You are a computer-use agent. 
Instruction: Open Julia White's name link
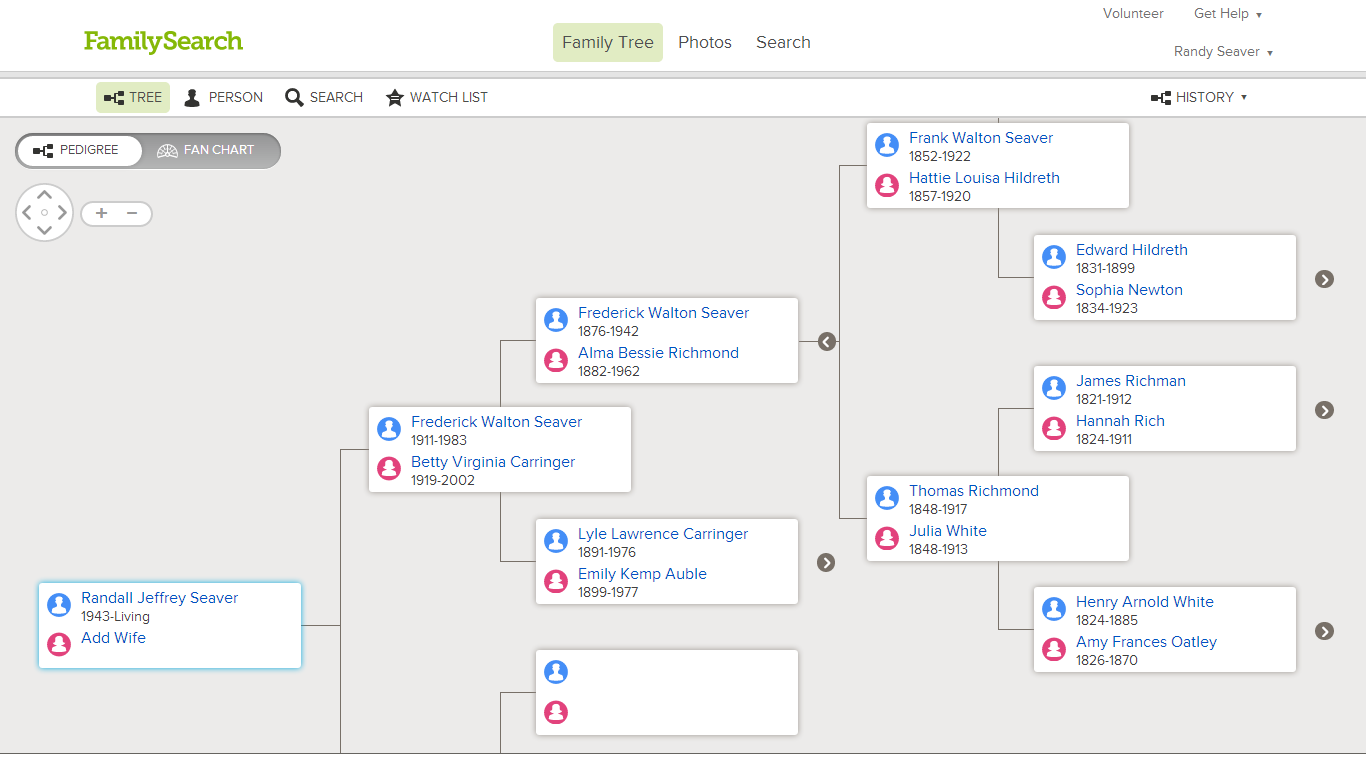tap(948, 531)
